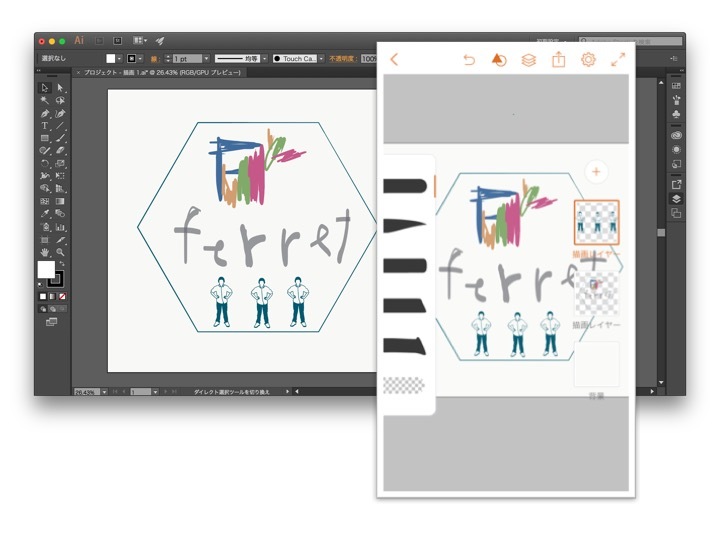The height and width of the screenshot is (540, 720).
Task: Select the Rotate tool
Action: (45, 163)
